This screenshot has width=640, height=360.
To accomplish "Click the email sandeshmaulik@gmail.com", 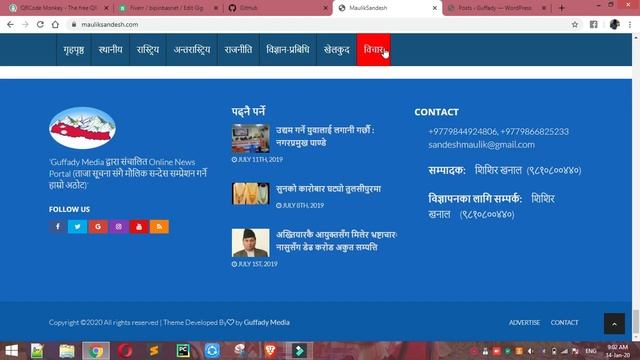I will coord(481,144).
